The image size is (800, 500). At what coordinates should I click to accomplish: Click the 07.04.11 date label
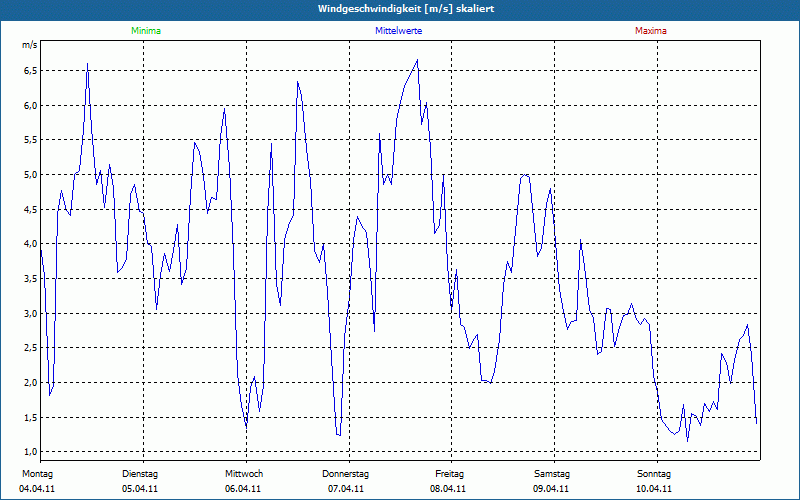(x=346, y=489)
